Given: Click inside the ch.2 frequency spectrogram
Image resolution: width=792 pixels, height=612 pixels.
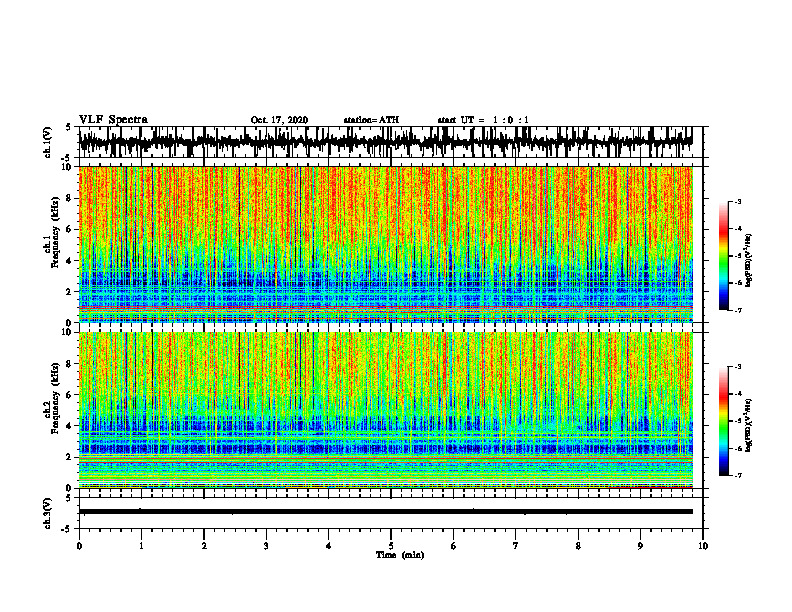Looking at the screenshot, I should (x=385, y=410).
